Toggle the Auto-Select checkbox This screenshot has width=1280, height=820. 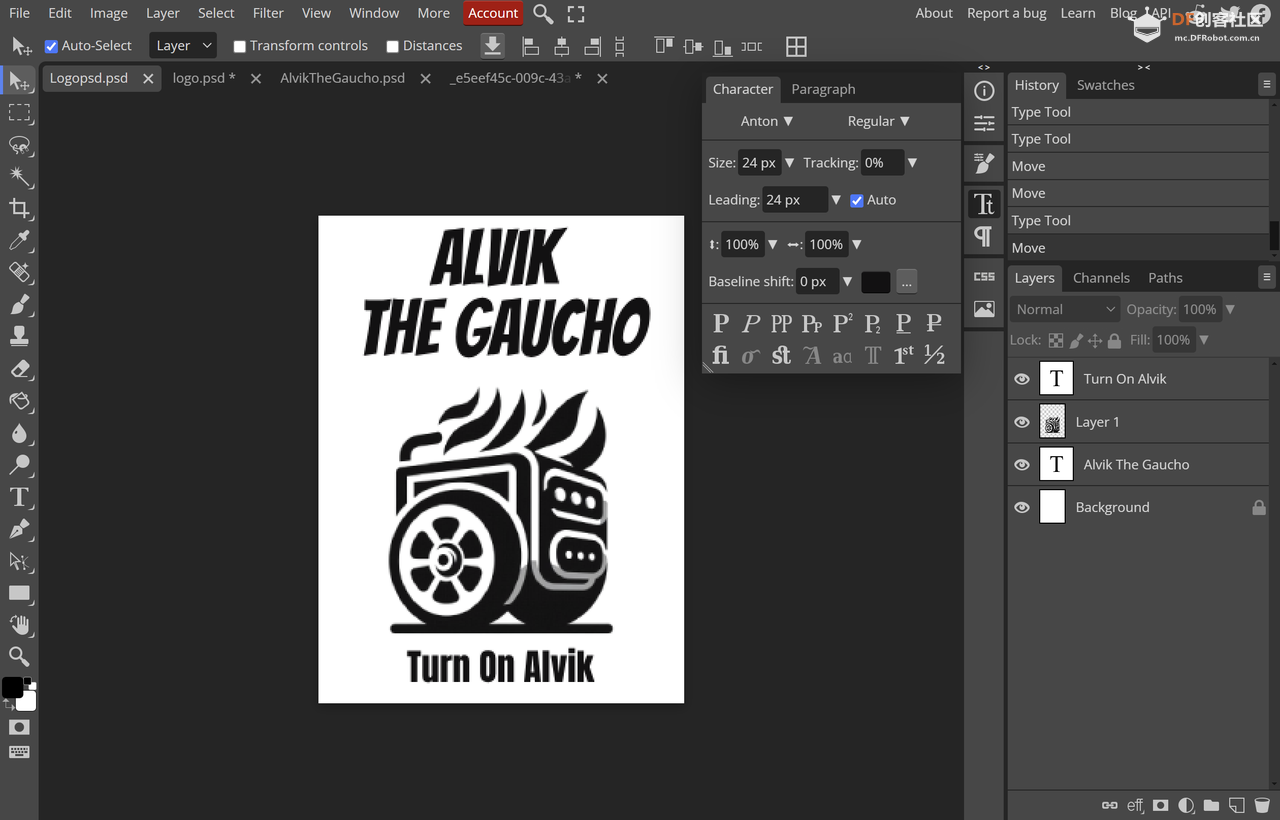52,46
